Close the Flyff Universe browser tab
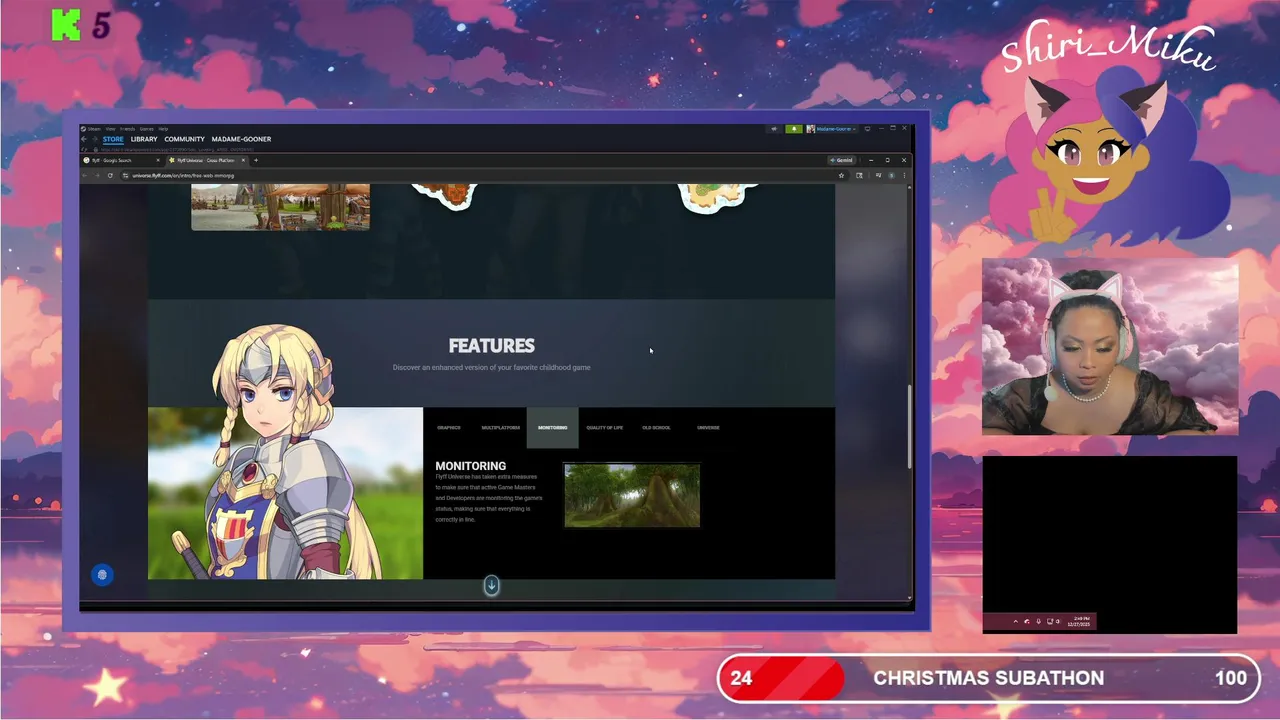Screen dimensions: 1280x720 coord(243,160)
